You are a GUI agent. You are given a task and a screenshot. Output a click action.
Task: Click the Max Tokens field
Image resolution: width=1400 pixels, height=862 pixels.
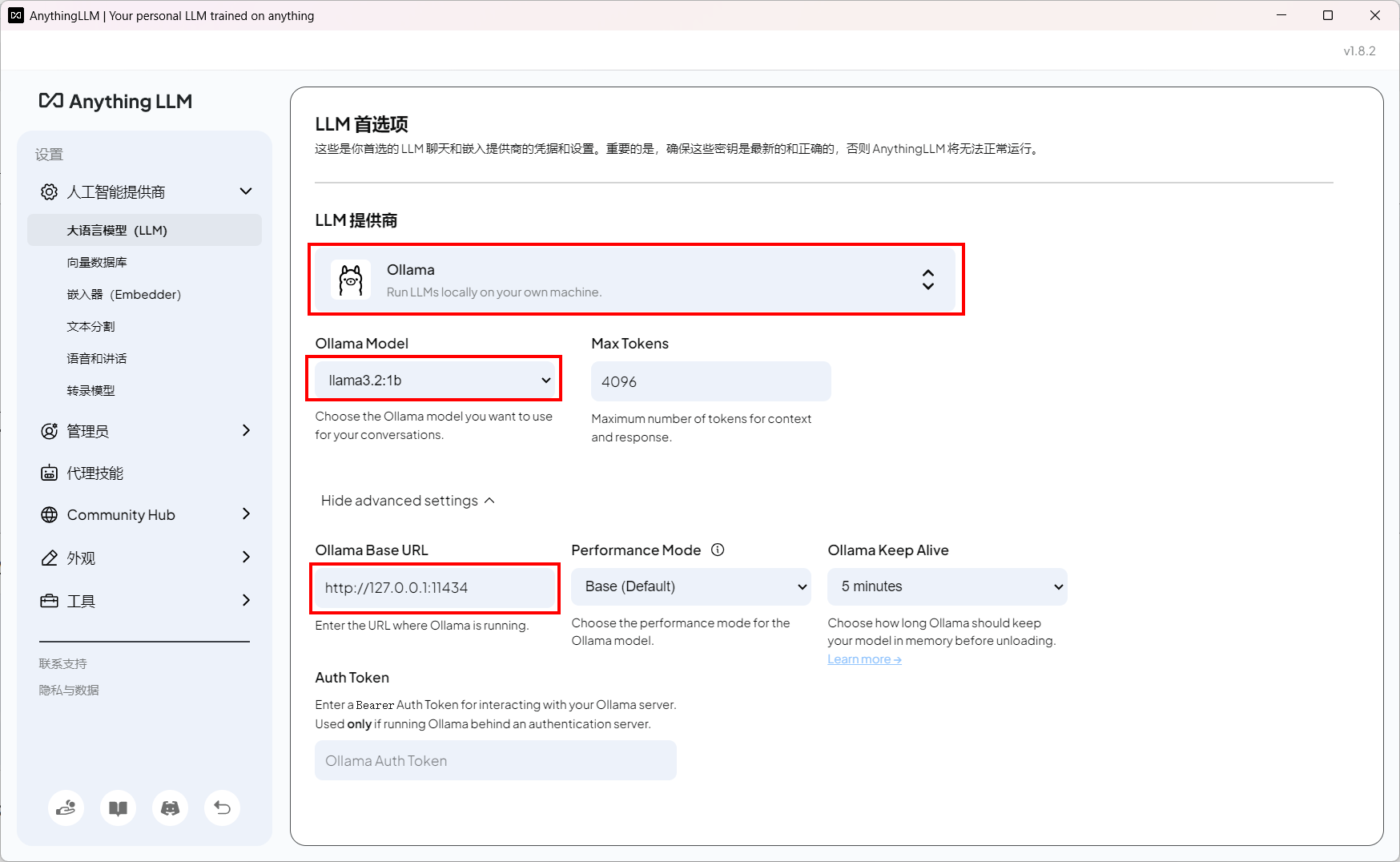(711, 381)
